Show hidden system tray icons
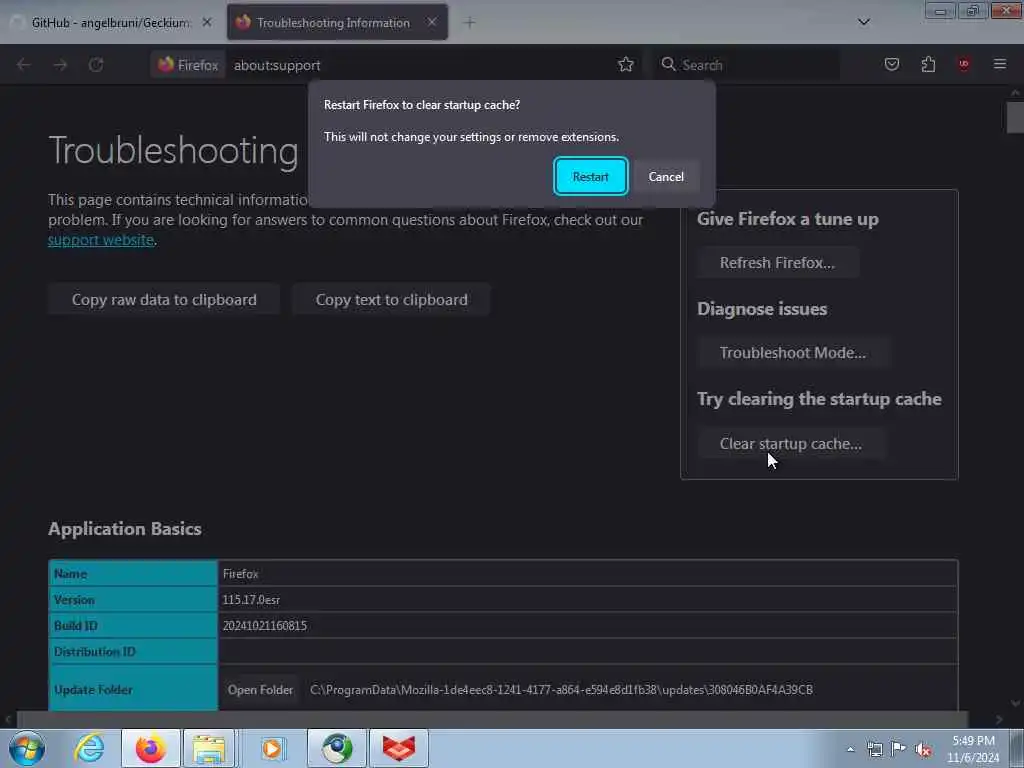 pyautogui.click(x=850, y=749)
